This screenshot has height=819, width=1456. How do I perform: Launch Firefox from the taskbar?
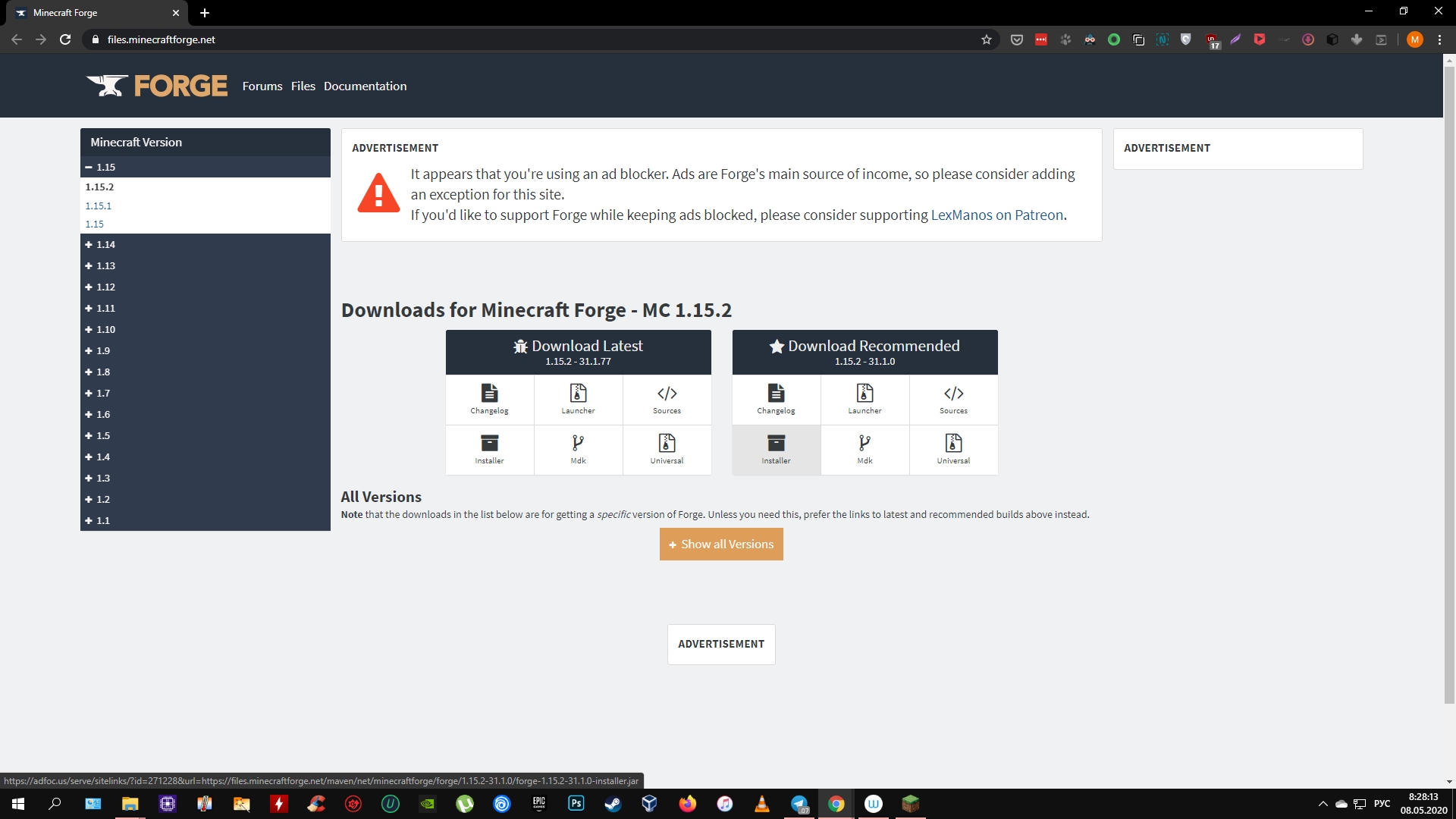pyautogui.click(x=687, y=804)
